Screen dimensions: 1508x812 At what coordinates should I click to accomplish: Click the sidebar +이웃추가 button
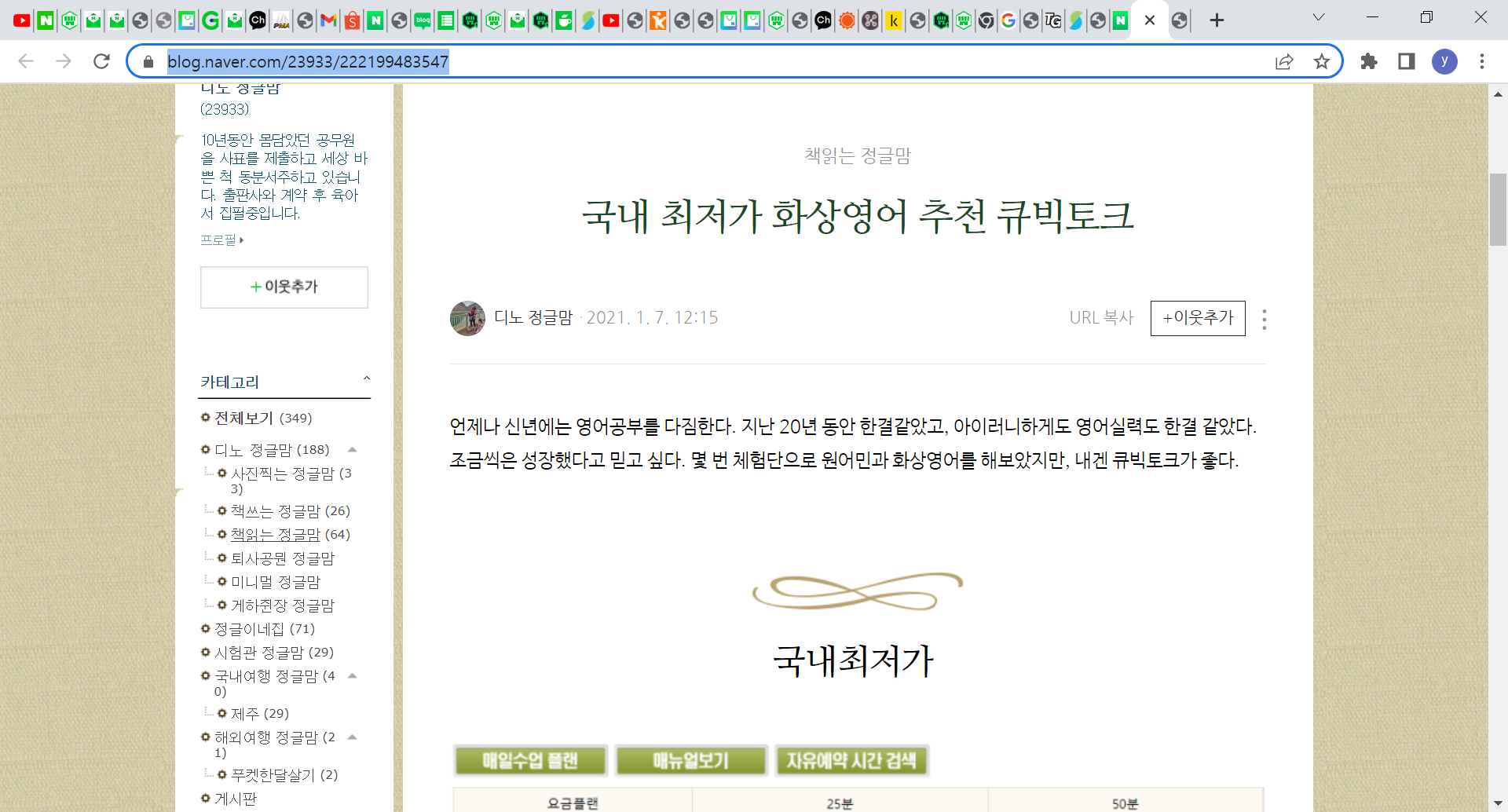pos(284,287)
